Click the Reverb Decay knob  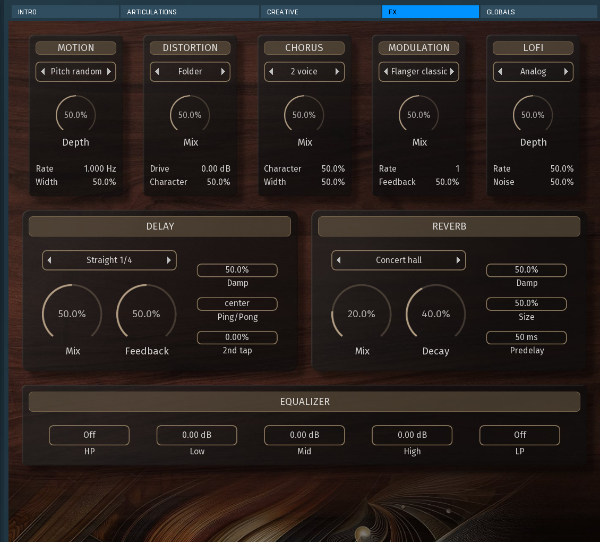[x=435, y=313]
